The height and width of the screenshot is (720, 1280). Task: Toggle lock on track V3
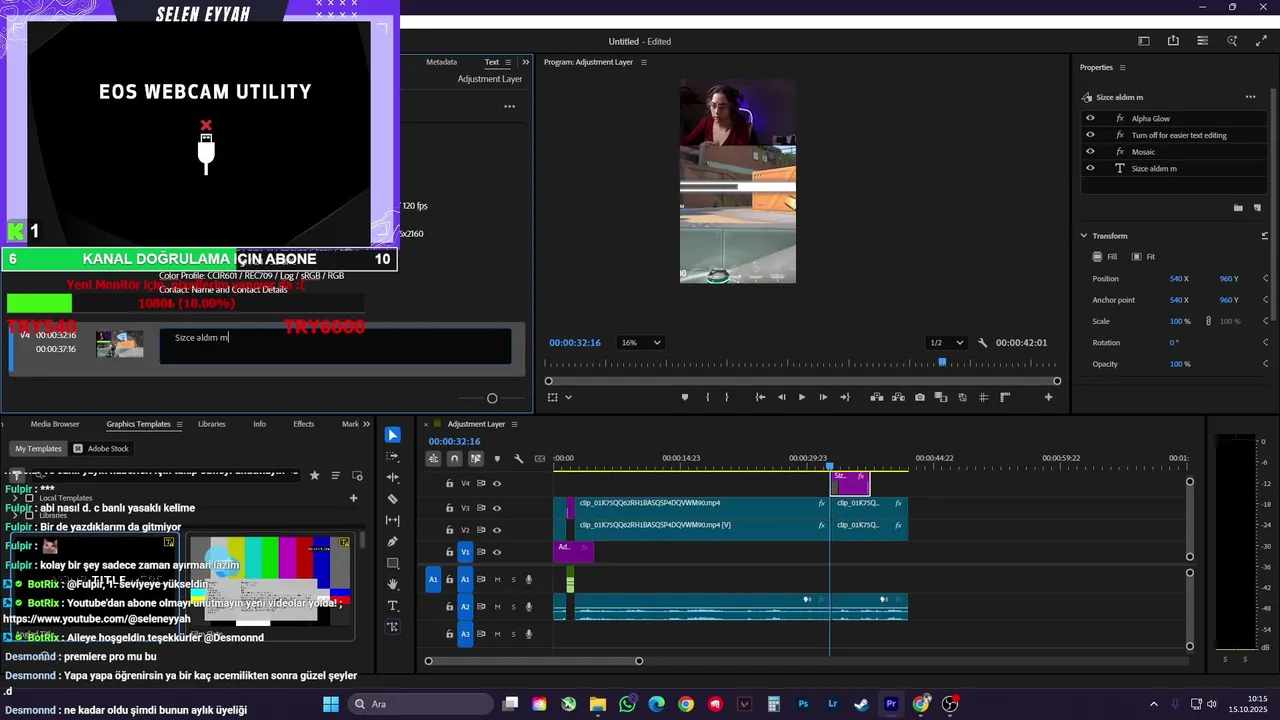[450, 508]
